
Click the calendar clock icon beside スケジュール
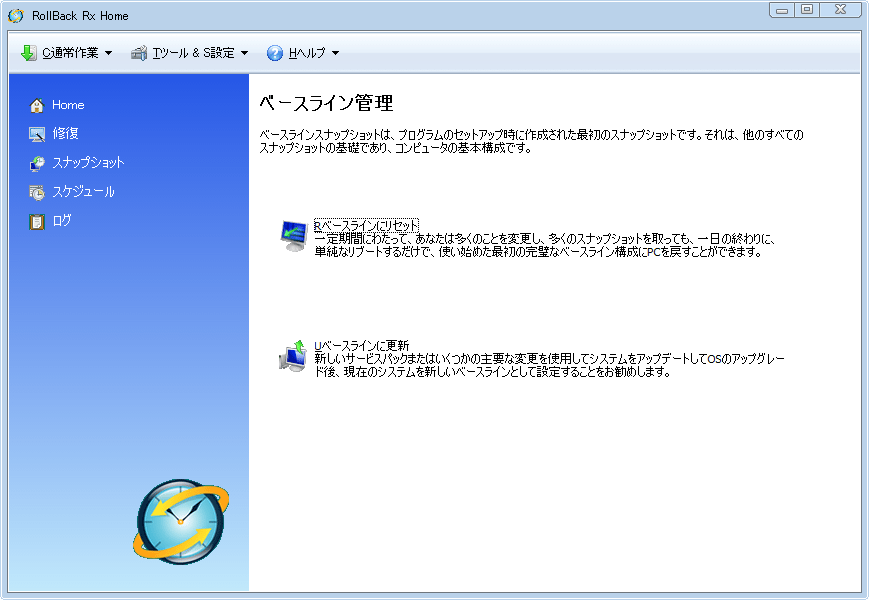(x=37, y=192)
